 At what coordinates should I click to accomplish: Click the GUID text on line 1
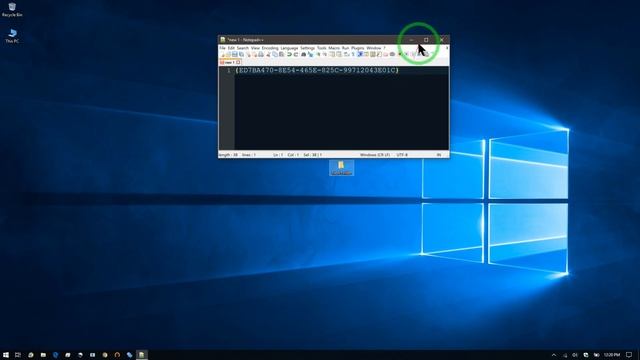(317, 70)
